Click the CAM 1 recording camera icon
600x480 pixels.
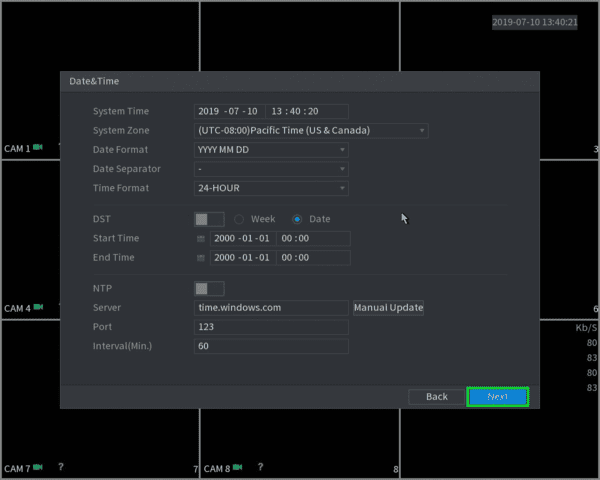pos(38,147)
